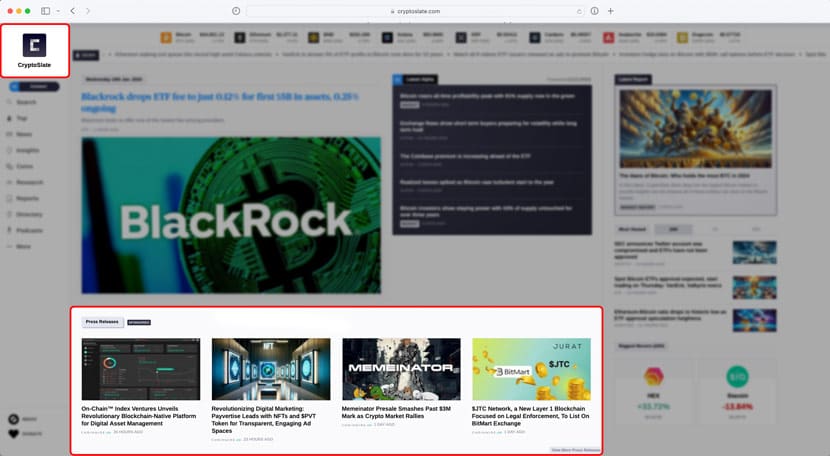Expand the More item in the left sidebar
830x456 pixels.
coord(22,246)
